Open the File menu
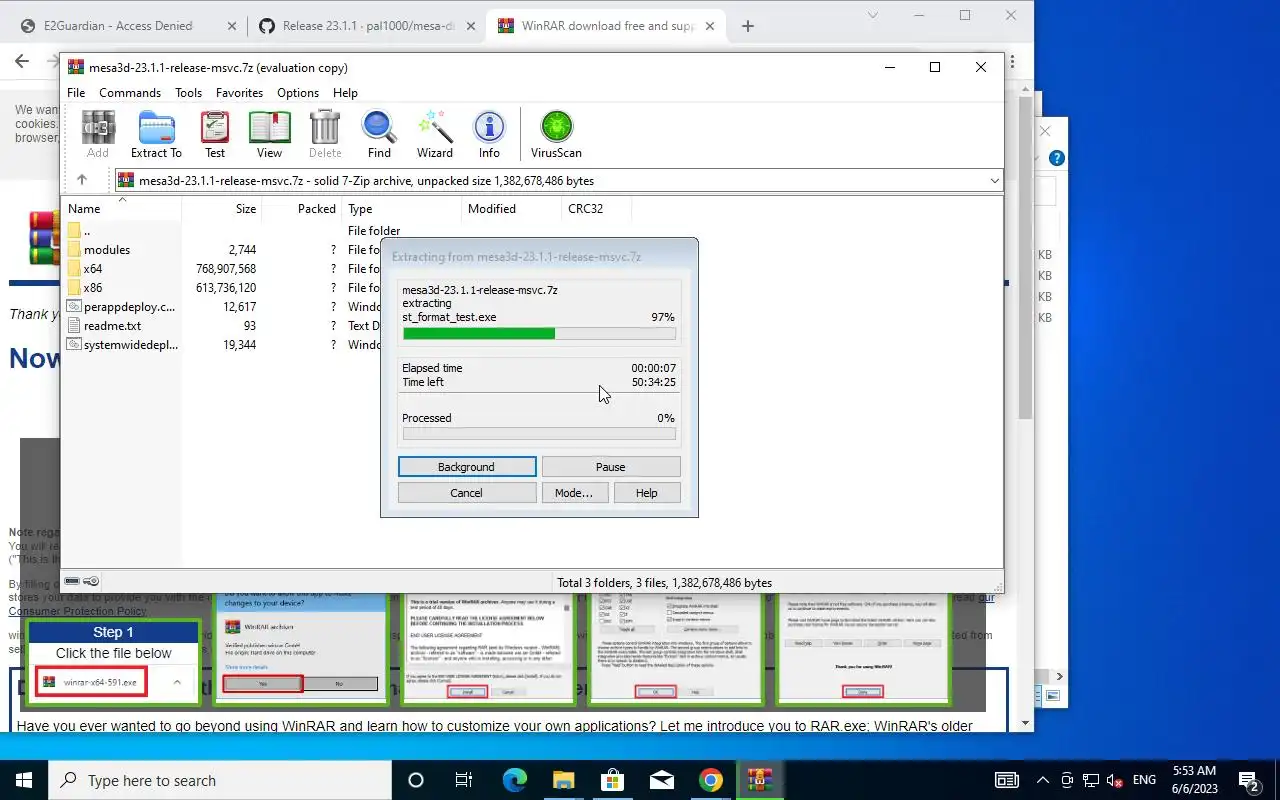The image size is (1280, 800). (x=76, y=92)
